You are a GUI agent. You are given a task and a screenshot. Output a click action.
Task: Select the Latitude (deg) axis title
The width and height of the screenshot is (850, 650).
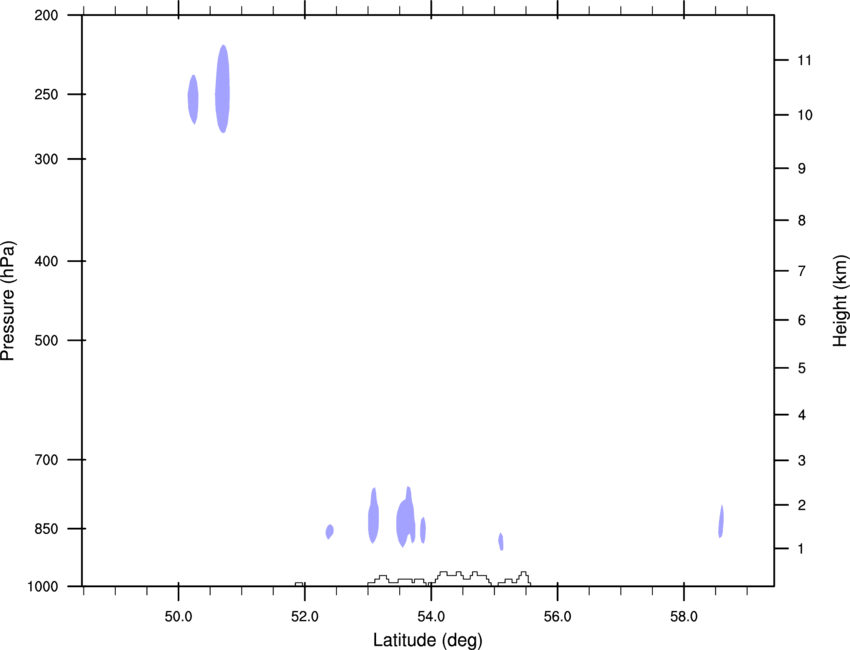pos(428,640)
